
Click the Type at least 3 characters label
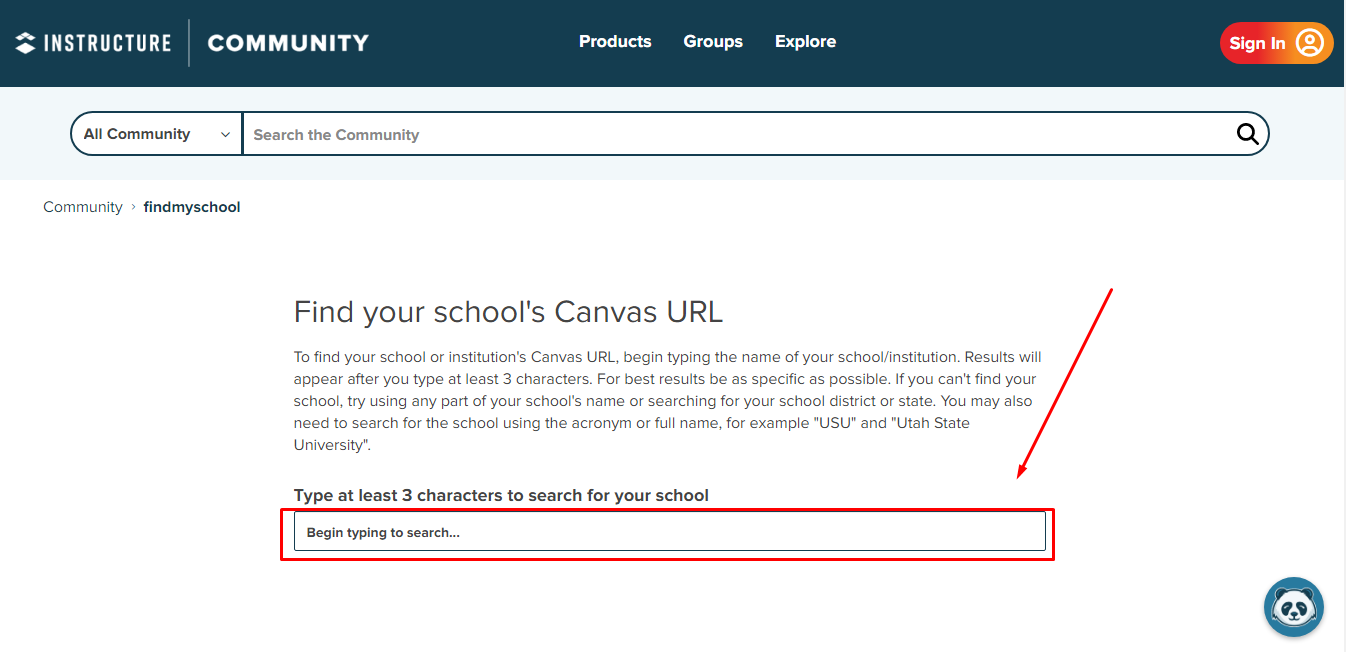point(501,495)
